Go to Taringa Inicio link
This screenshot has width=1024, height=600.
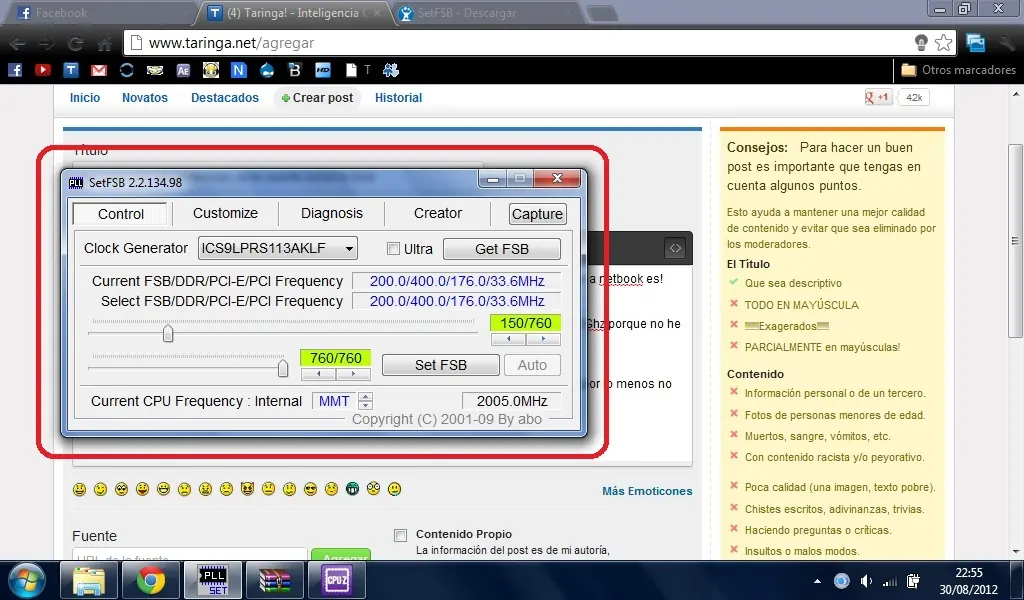pos(85,98)
